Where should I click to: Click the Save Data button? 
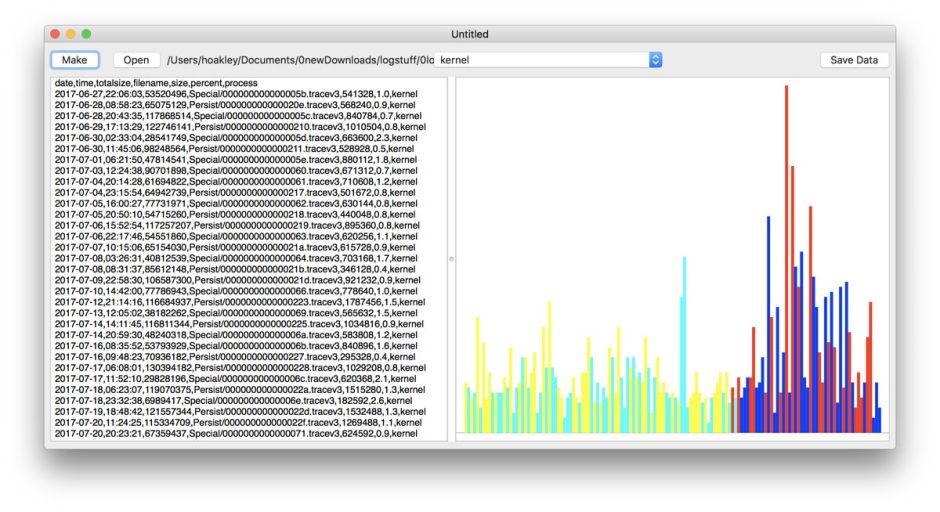854,60
